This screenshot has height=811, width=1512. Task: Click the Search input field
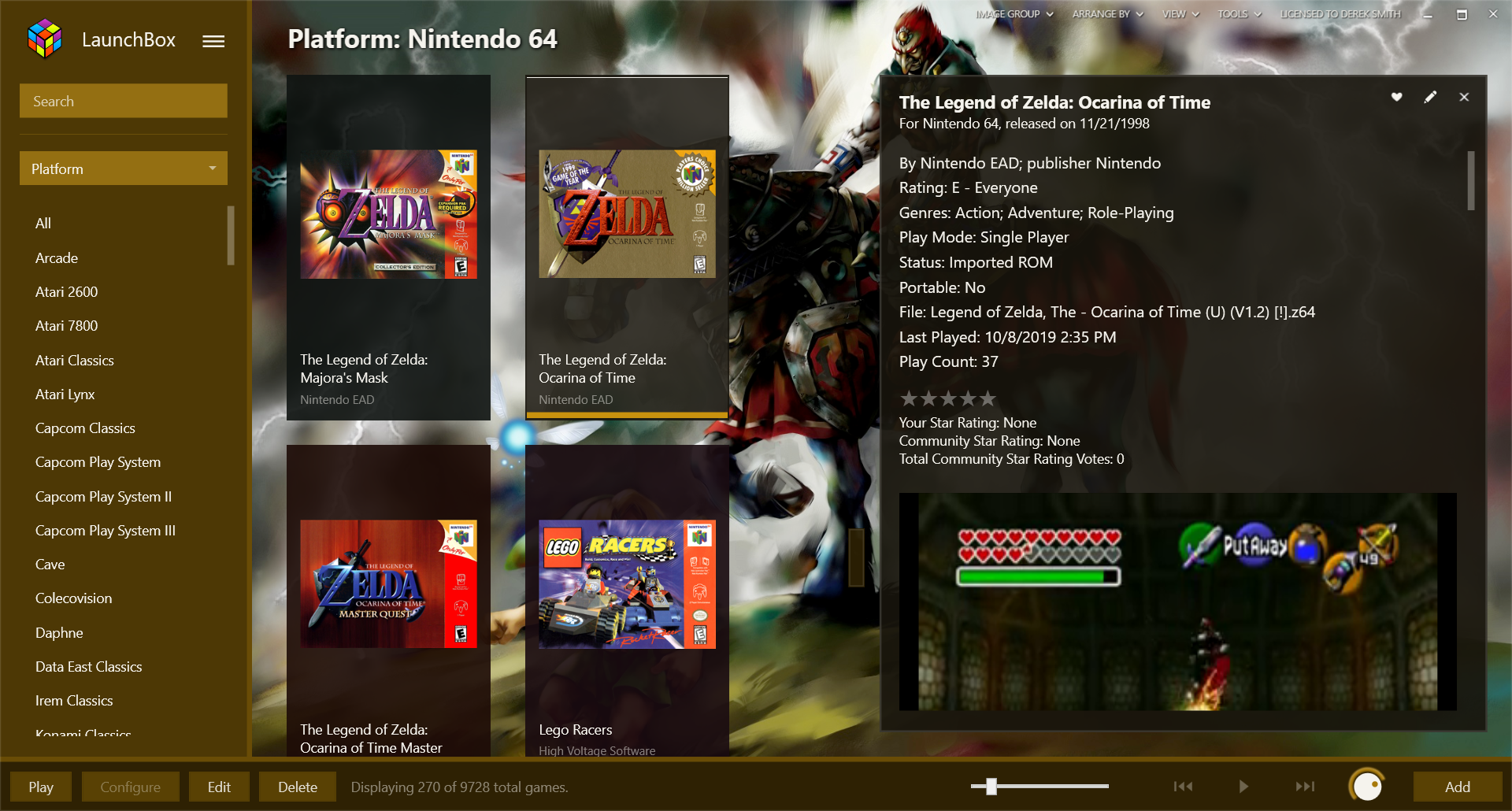124,101
